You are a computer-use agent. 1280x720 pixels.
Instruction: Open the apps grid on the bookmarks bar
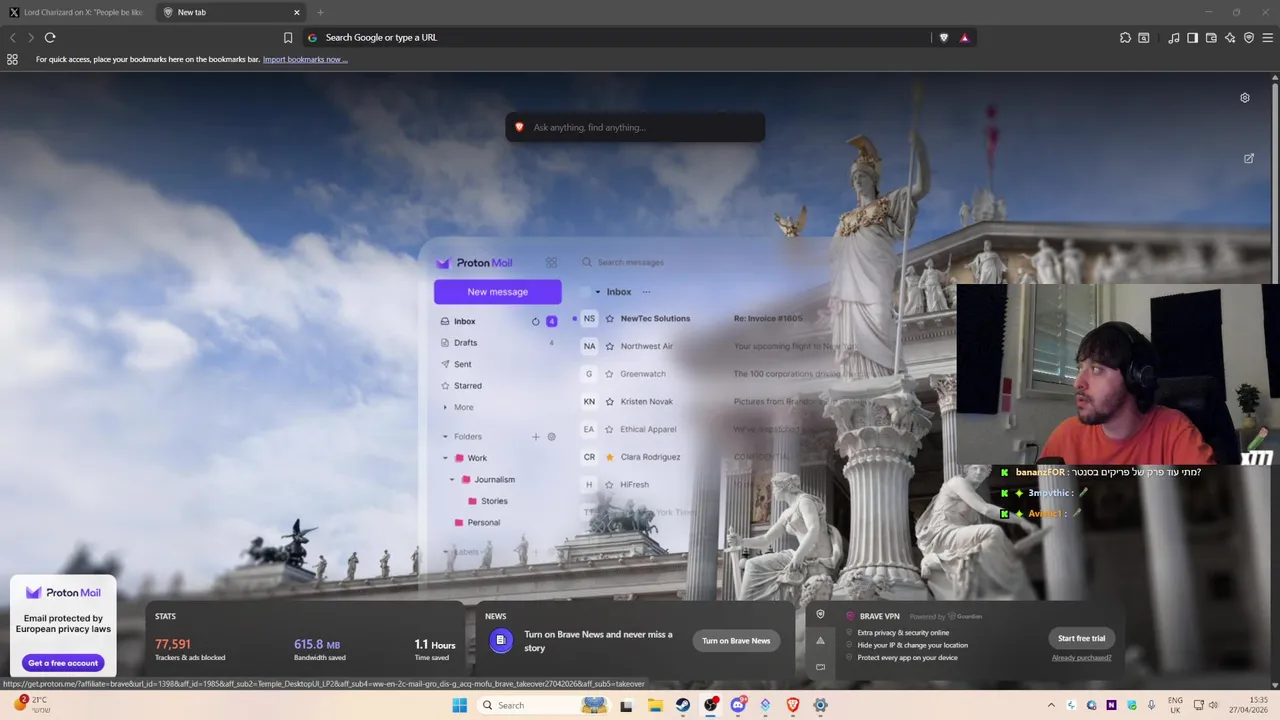click(x=12, y=59)
